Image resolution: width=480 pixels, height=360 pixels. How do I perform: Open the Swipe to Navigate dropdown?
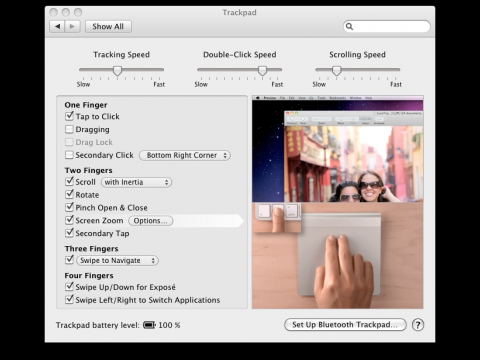point(117,260)
